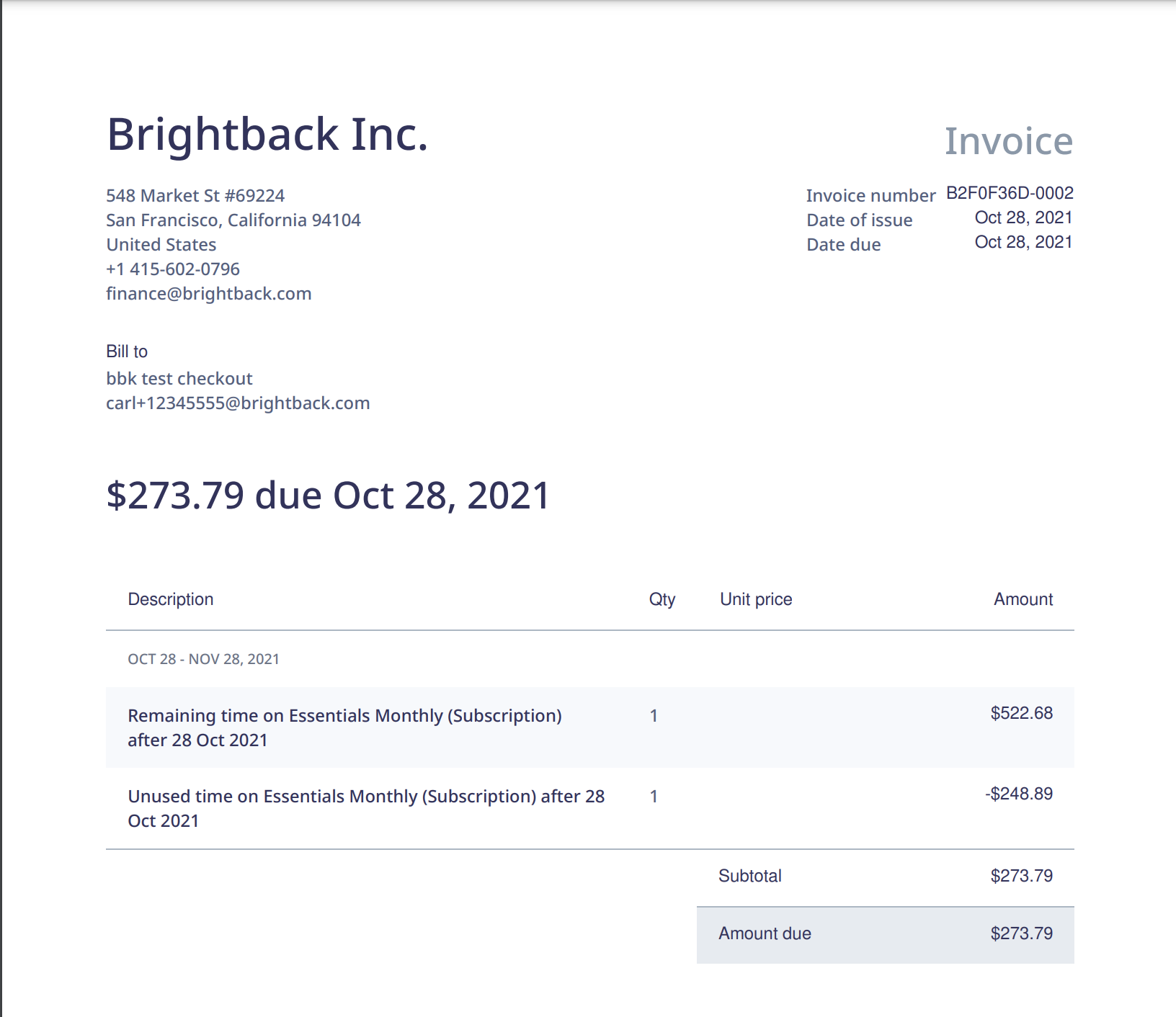Click the $273.79 due Oct 28 heading
This screenshot has height=1017, width=1176.
pyautogui.click(x=328, y=496)
